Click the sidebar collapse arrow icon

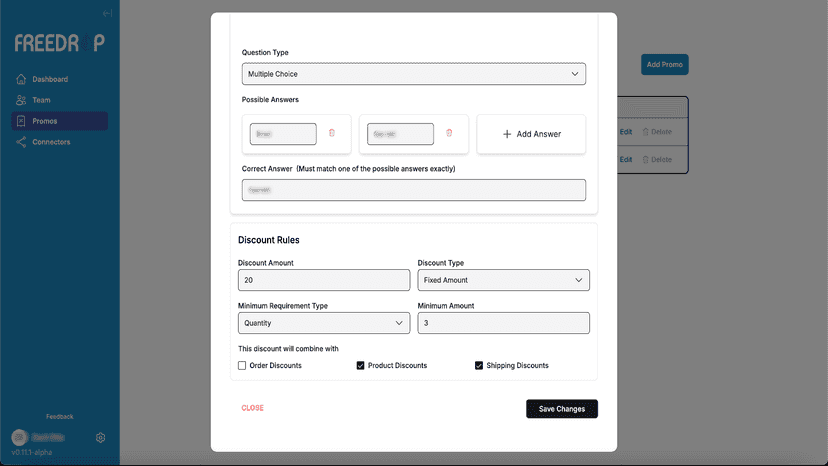(107, 13)
